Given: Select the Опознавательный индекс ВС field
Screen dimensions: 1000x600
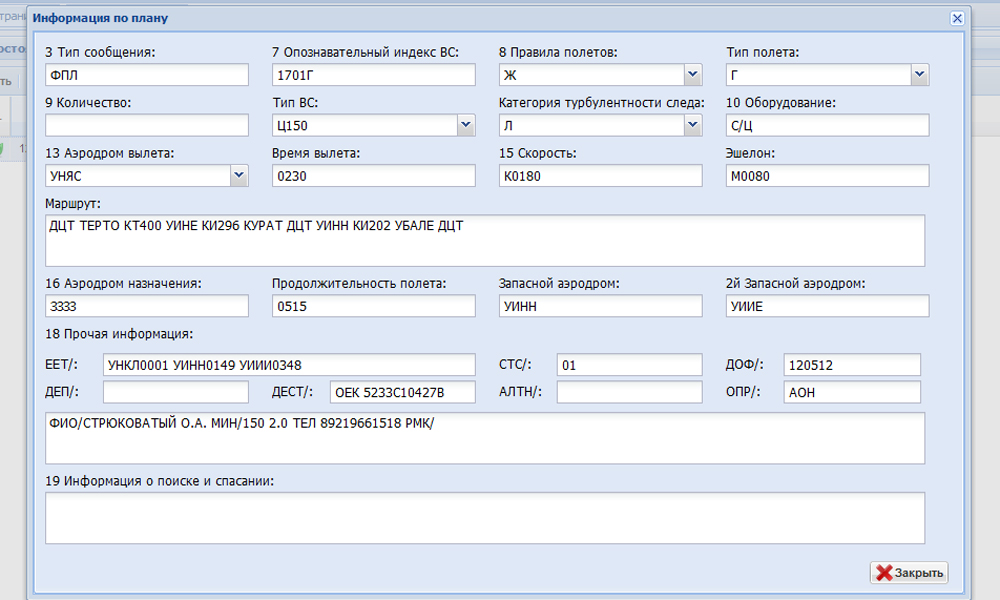Looking at the screenshot, I should pos(373,75).
